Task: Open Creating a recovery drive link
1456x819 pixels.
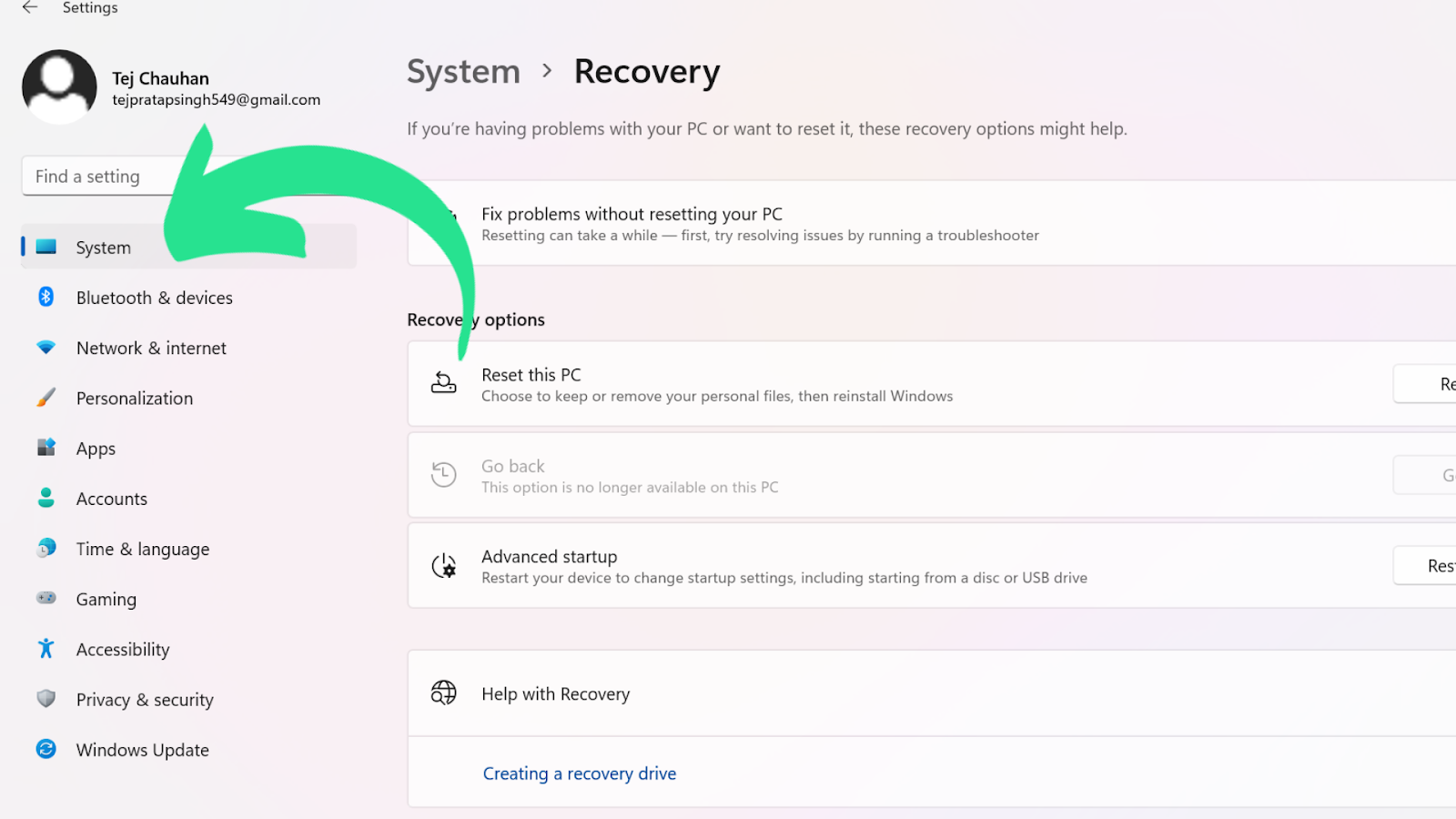Action: (x=580, y=773)
